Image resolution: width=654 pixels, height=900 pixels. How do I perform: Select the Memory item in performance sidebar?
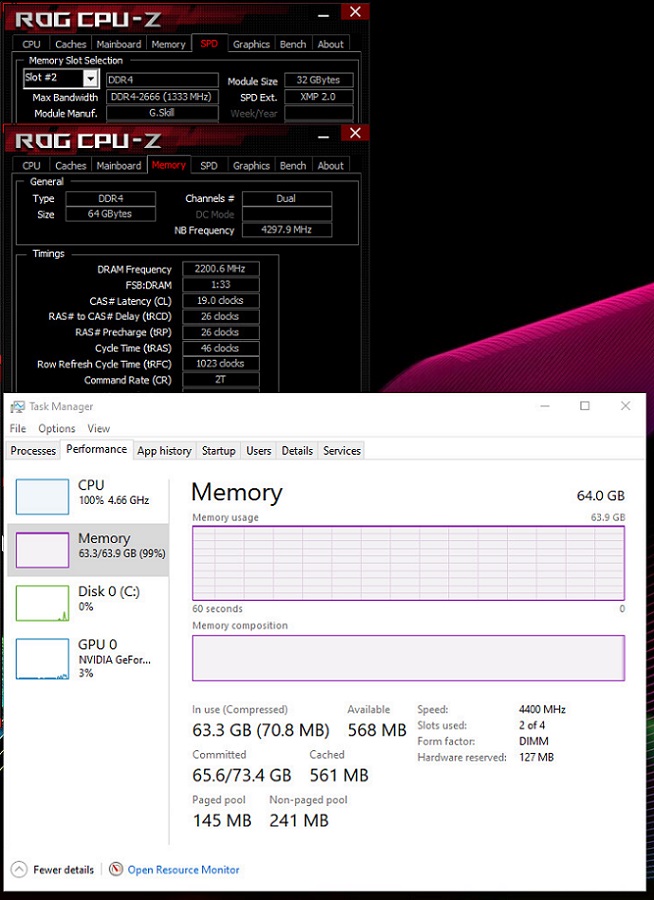tap(88, 549)
